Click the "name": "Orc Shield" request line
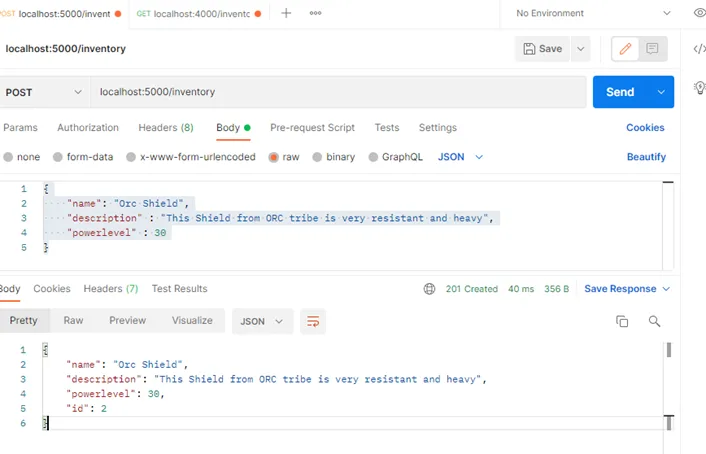The width and height of the screenshot is (706, 454). coord(128,204)
